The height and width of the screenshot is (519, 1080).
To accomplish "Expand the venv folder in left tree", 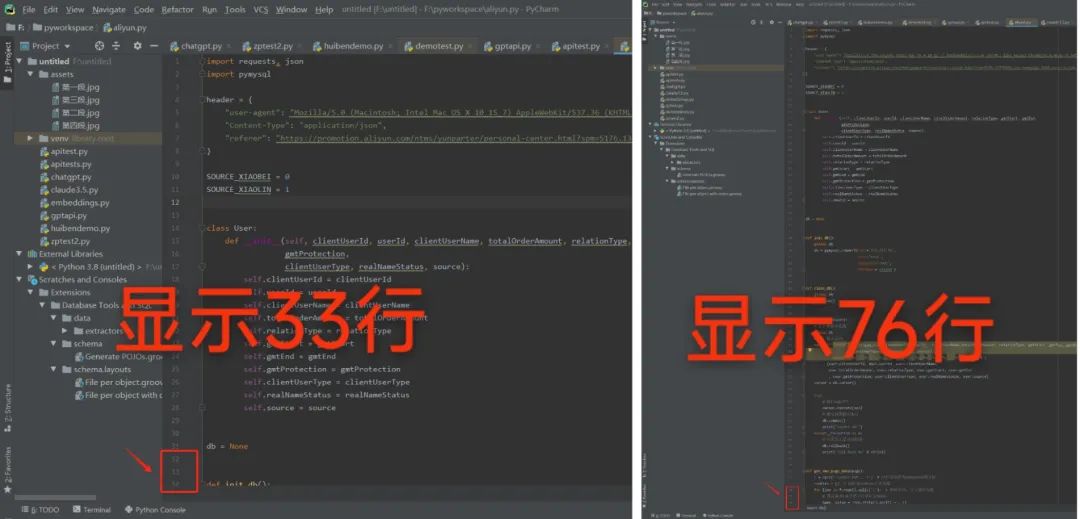I will tap(30, 138).
